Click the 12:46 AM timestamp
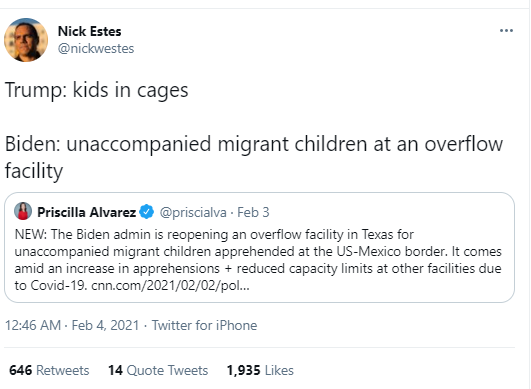531x389 pixels. [x=33, y=325]
